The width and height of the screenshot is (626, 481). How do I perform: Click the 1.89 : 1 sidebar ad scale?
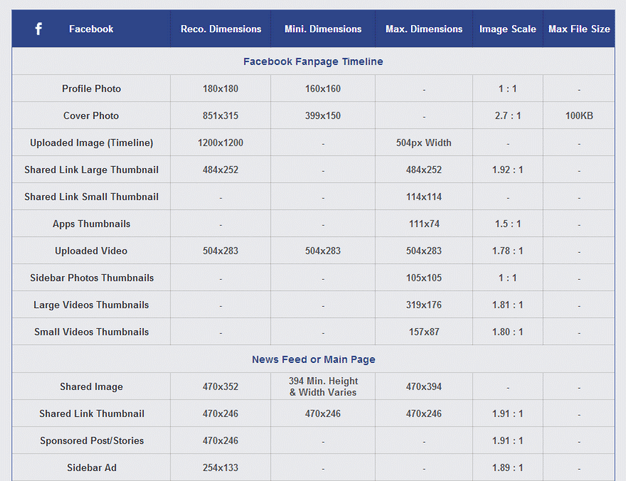click(507, 468)
